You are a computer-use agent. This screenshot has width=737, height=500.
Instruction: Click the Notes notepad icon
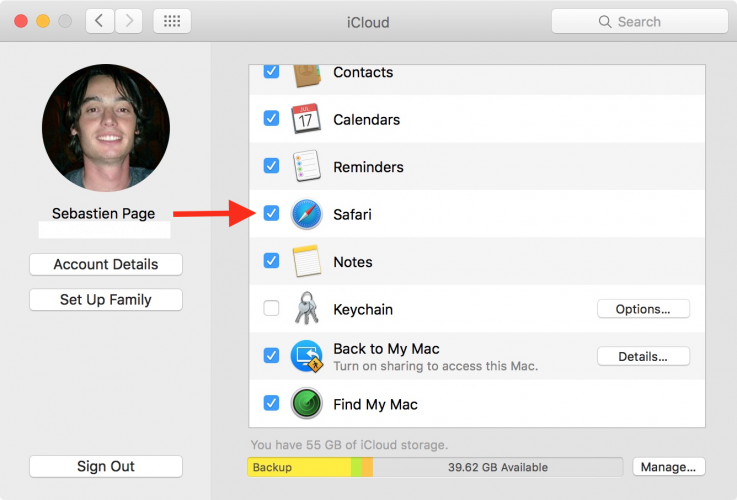(x=306, y=261)
